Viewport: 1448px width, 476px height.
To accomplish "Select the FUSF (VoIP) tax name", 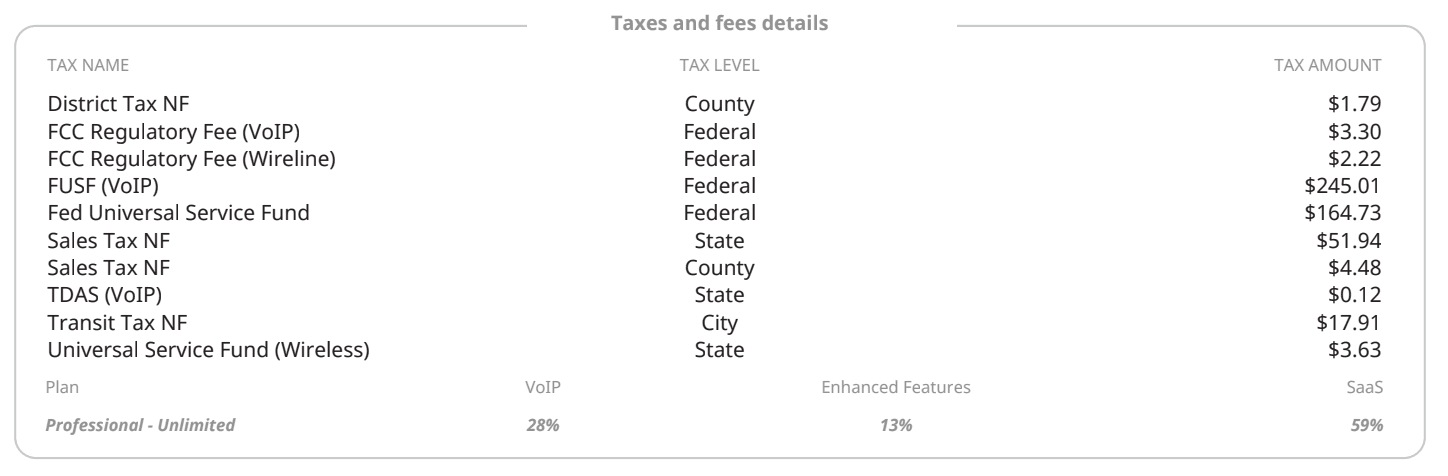I will [103, 186].
